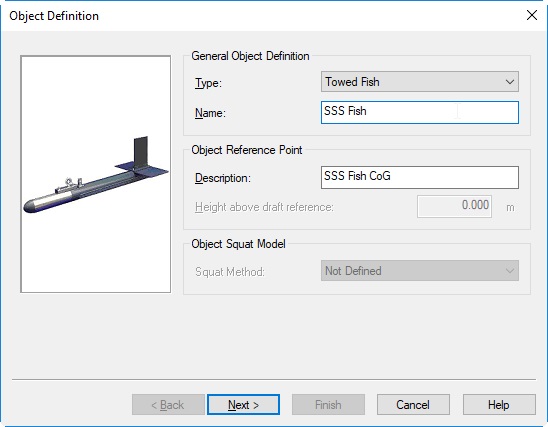Screen dimensions: 548x427
Task: Open the Squat Method dropdown
Action: coord(420,270)
